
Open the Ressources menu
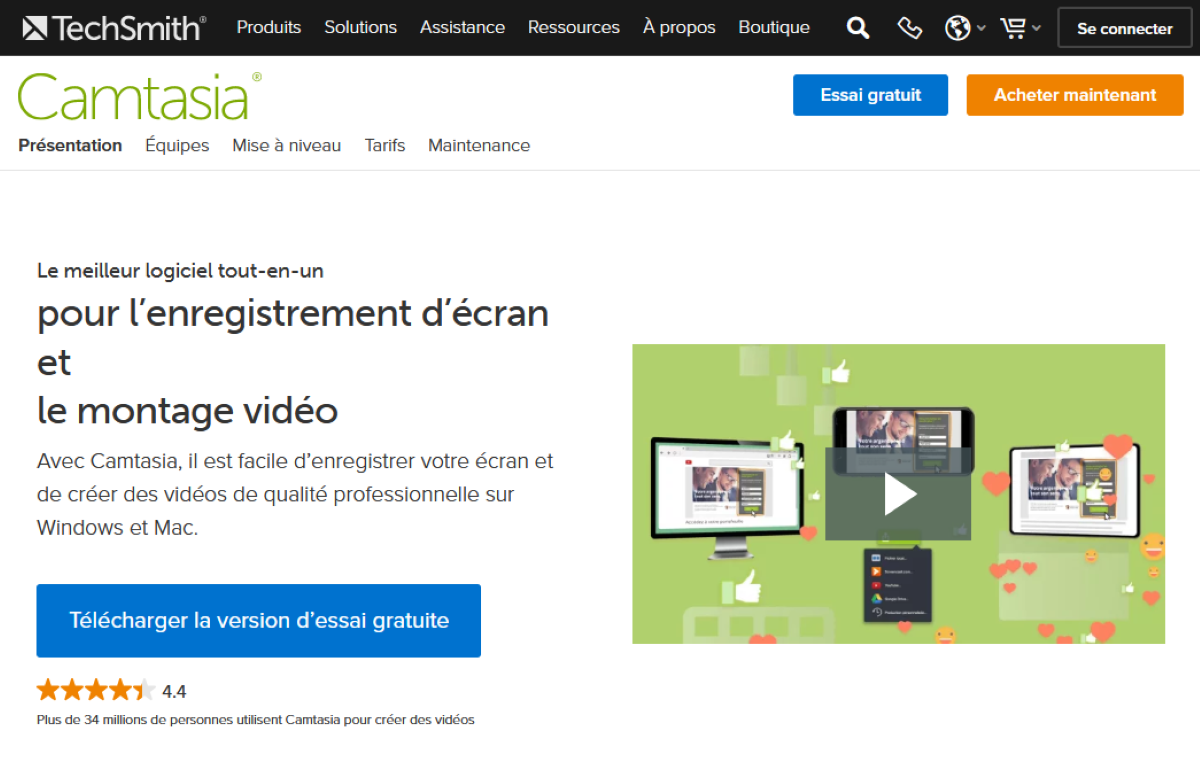tap(574, 28)
